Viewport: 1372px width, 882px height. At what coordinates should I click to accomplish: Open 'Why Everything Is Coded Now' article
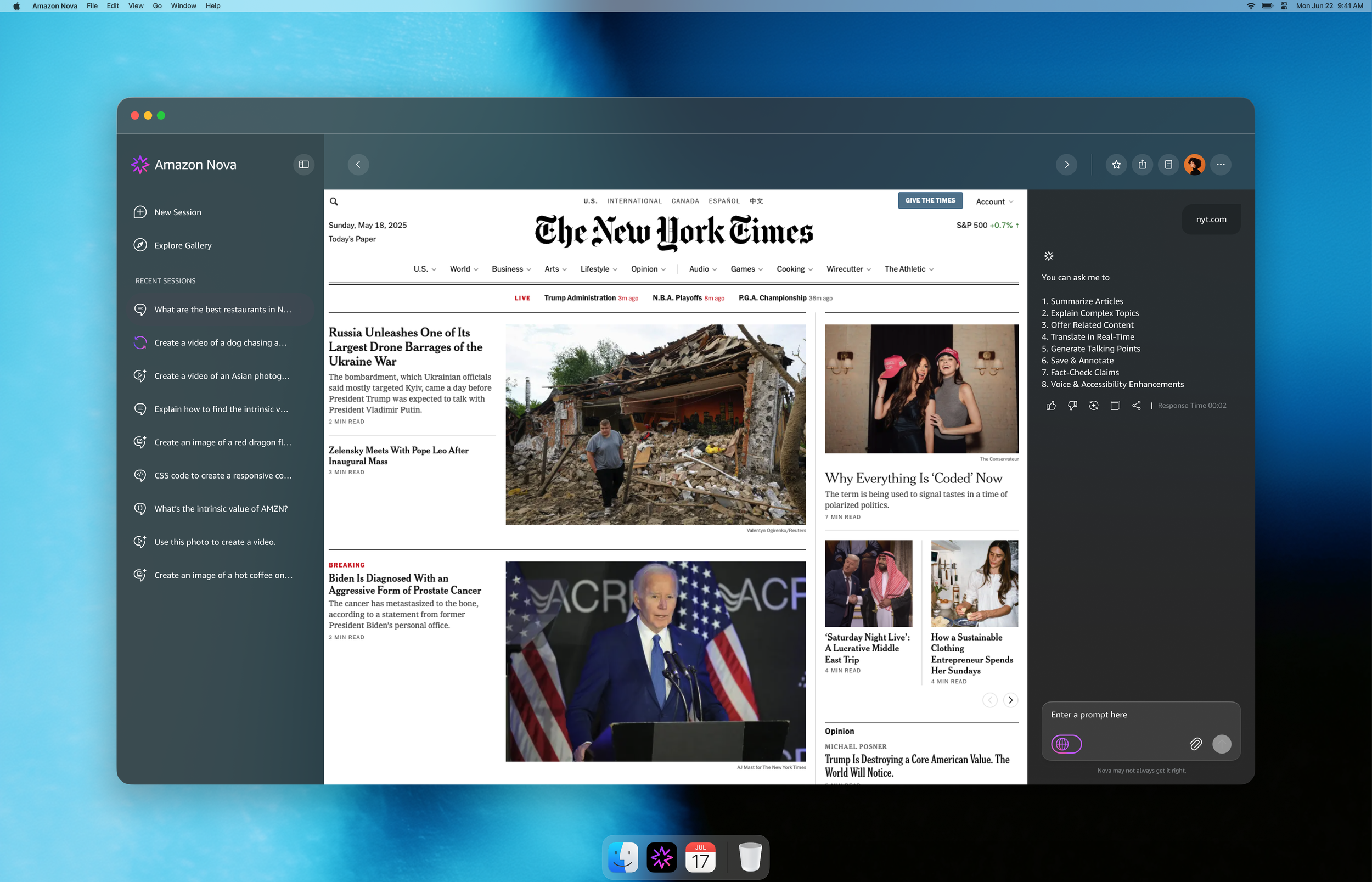[x=913, y=478]
